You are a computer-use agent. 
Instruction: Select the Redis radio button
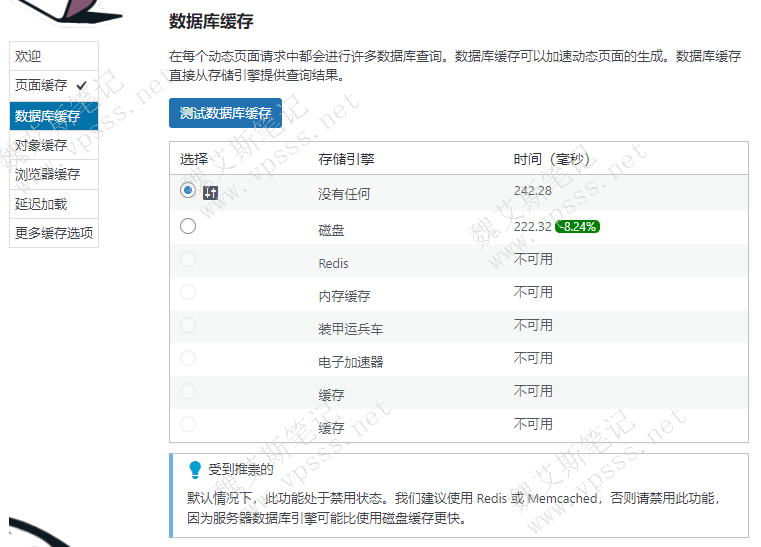[188, 260]
